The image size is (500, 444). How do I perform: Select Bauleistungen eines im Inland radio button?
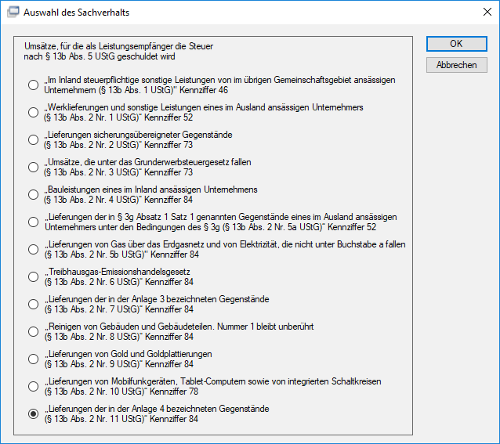tap(33, 194)
